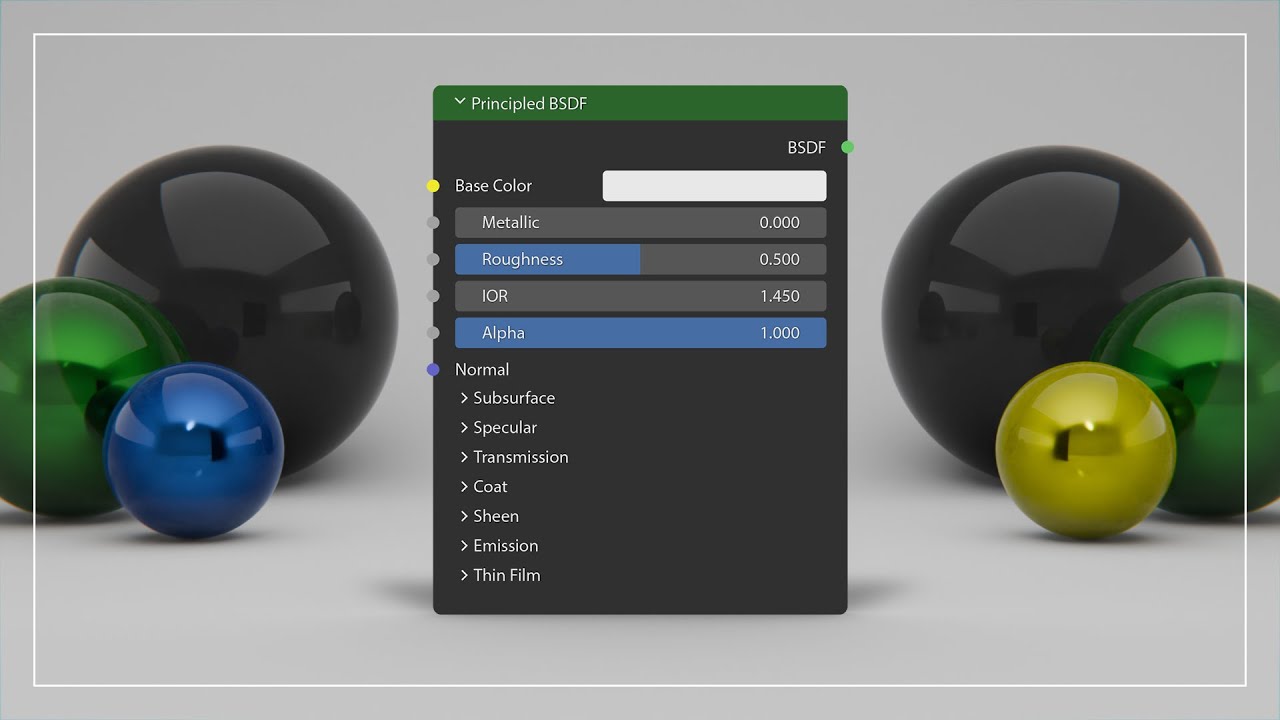Open the Base Color white swatch
The image size is (1280, 720).
click(714, 186)
